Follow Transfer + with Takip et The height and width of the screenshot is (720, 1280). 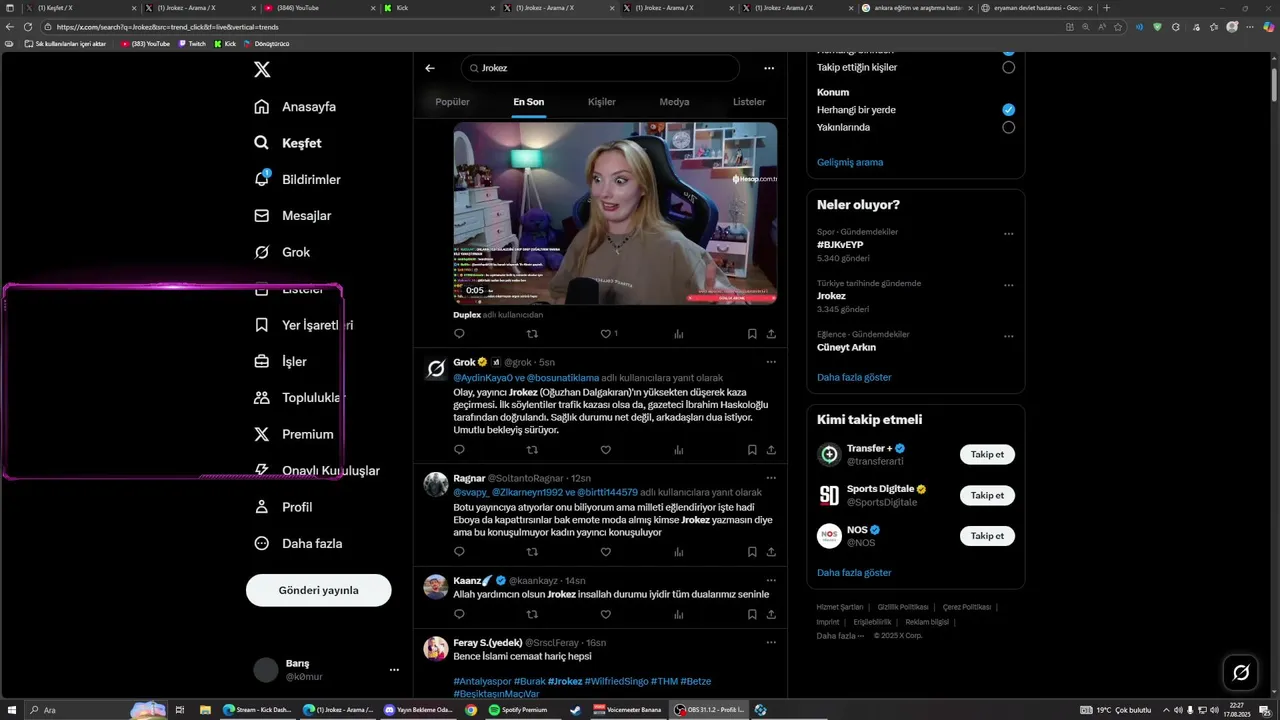987,454
